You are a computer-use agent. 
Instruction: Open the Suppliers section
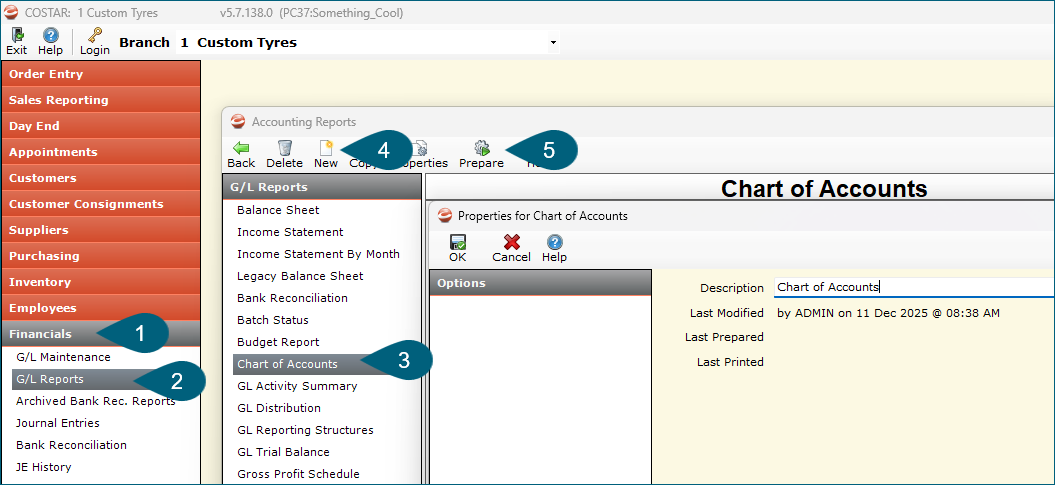click(101, 230)
